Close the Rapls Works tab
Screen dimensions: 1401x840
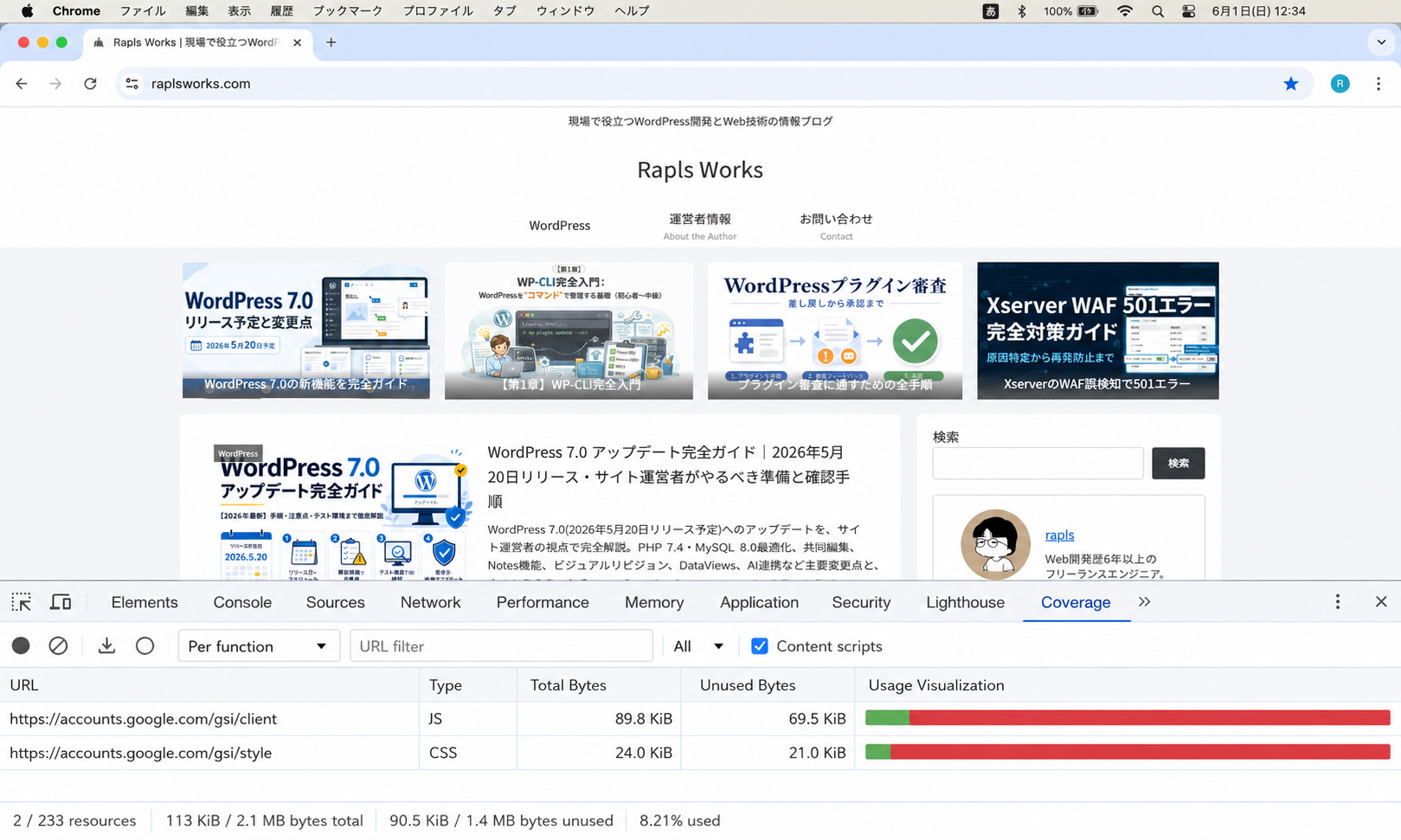297,42
